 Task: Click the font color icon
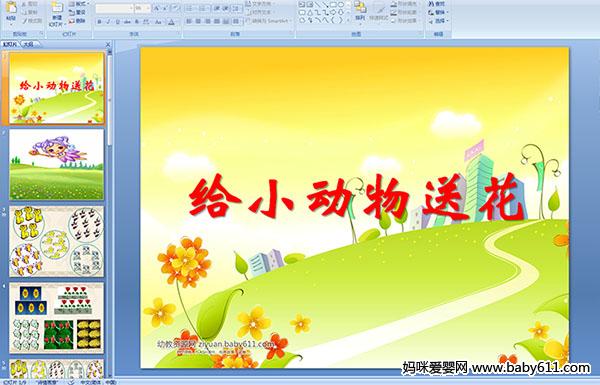(171, 22)
